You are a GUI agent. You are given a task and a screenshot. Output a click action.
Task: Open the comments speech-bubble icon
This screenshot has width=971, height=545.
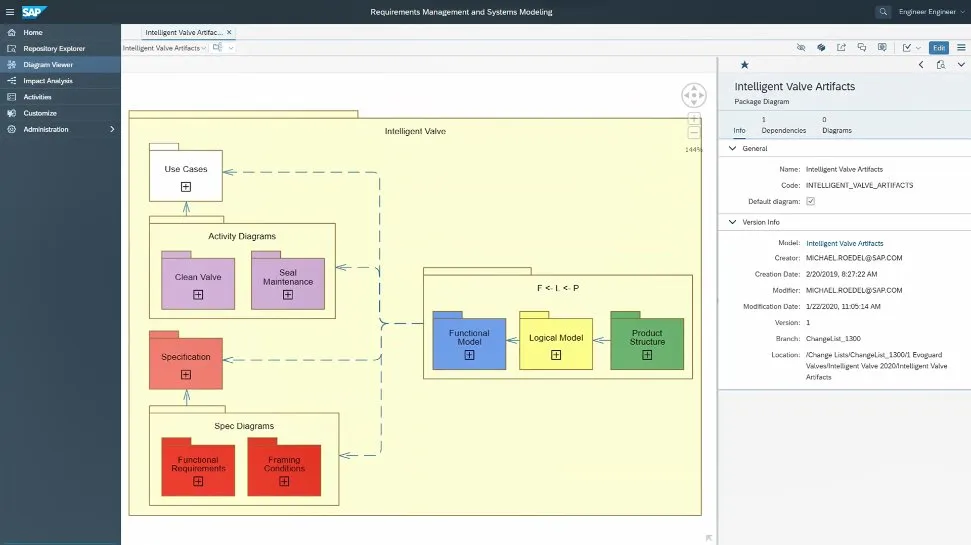[861, 47]
